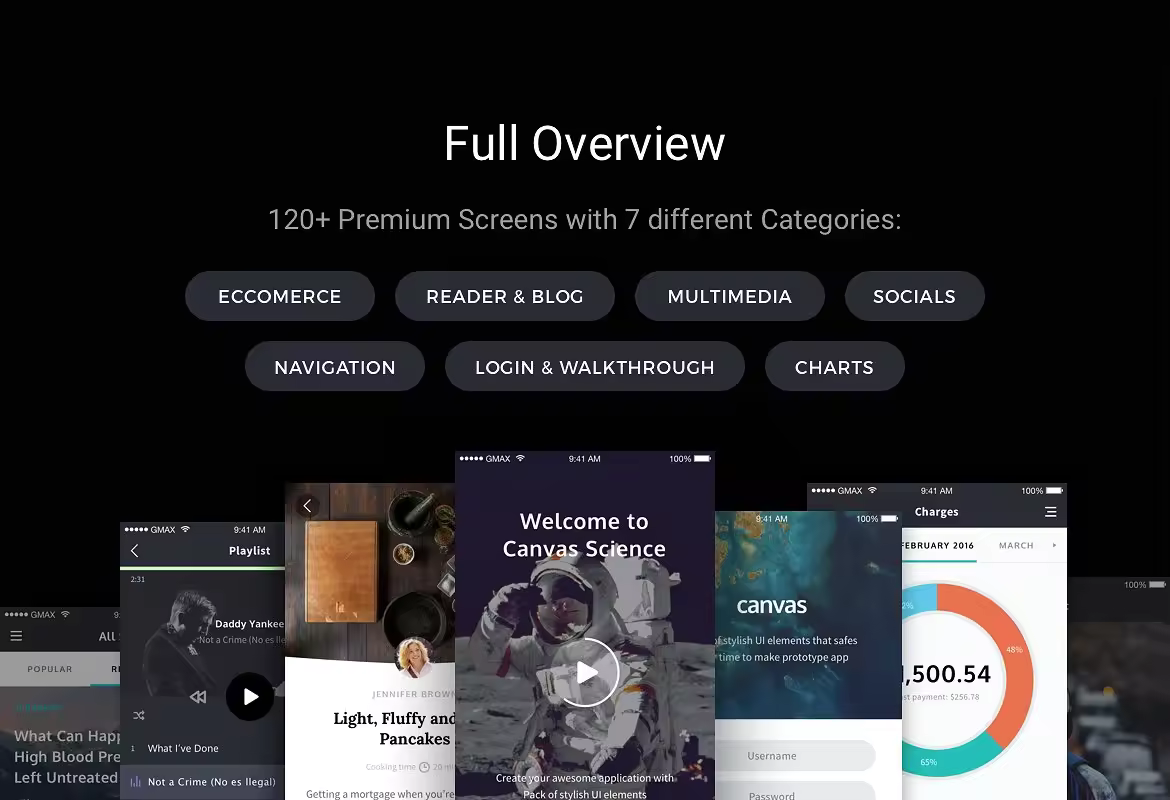
Task: Click the Username input field
Action: tap(795, 756)
